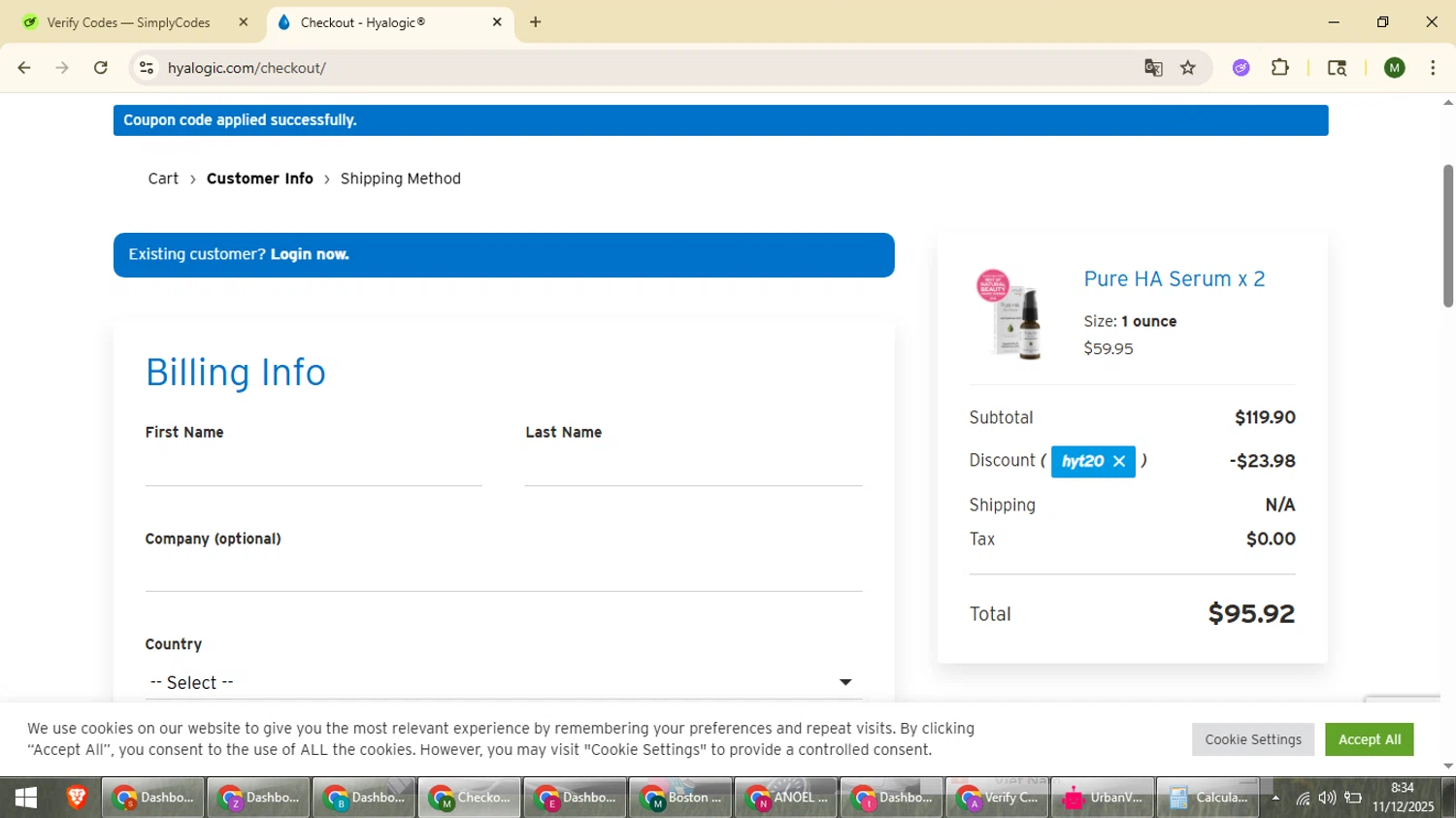Open the network tray icon

[1303, 799]
